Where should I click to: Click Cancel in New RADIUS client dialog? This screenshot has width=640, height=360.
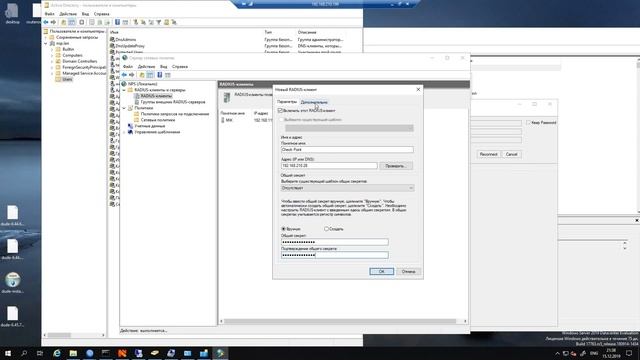pyautogui.click(x=408, y=271)
